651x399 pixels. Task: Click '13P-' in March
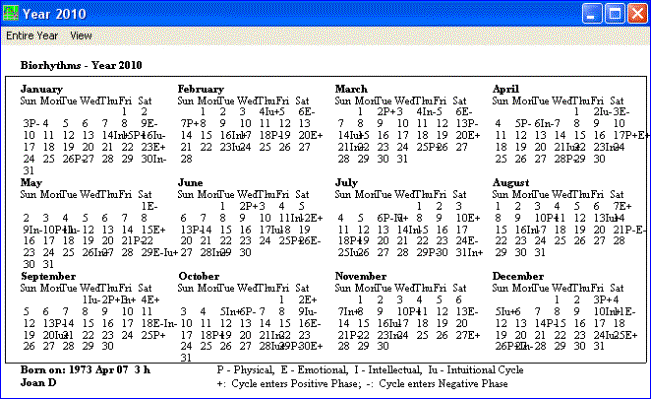coord(467,123)
